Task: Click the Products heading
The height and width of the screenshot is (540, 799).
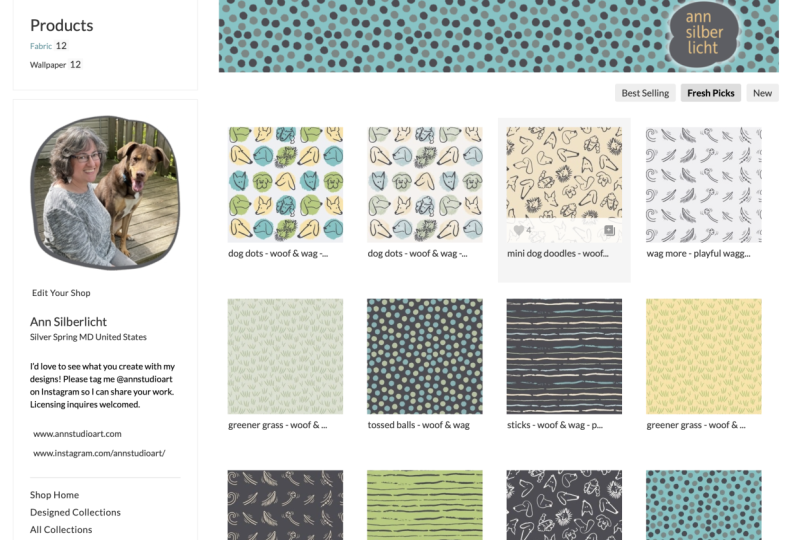Action: [x=62, y=25]
